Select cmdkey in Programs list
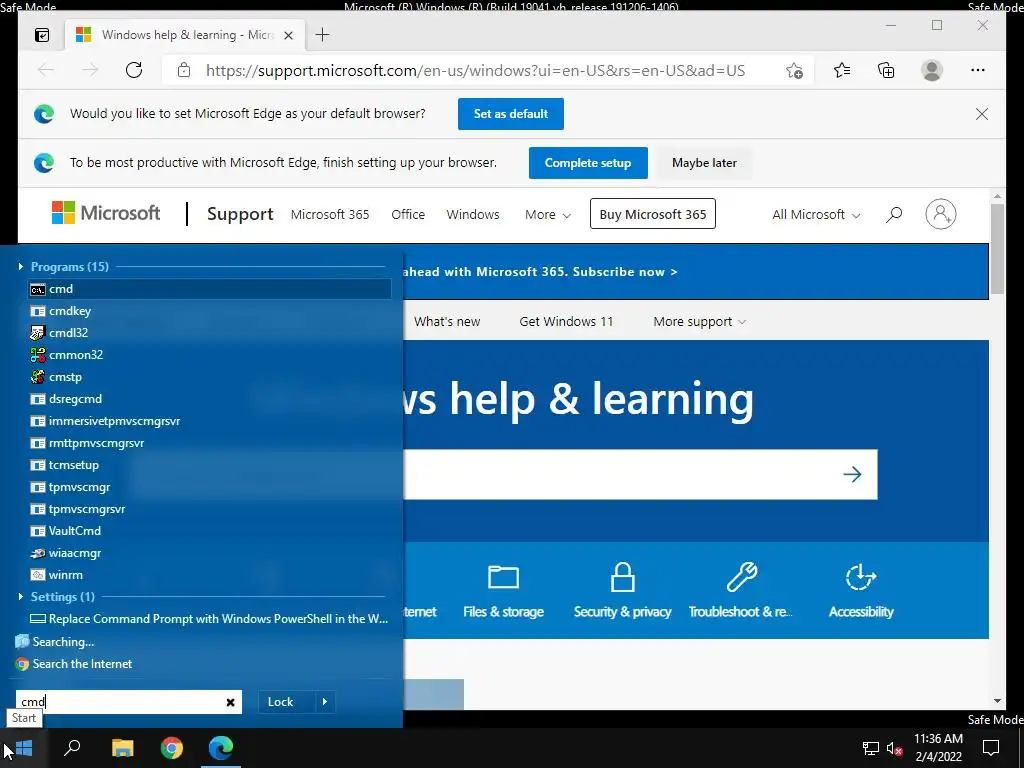Screen dimensions: 1024x768 (x=209, y=311)
